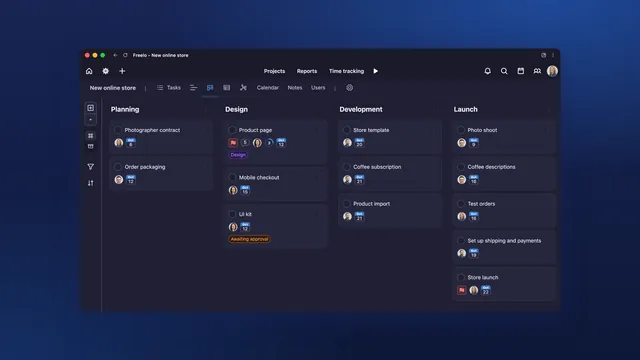Click assignee avatar on Order packaging
The height and width of the screenshot is (360, 640).
pos(119,180)
